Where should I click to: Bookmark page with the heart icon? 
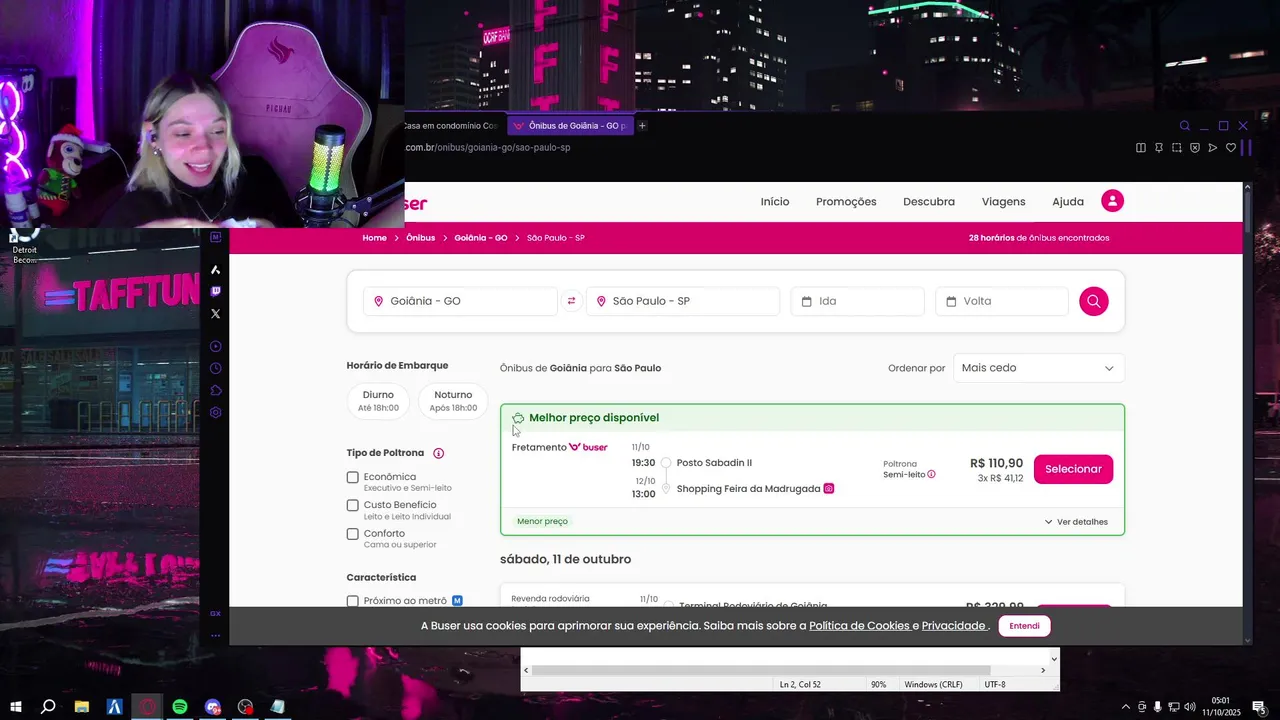pyautogui.click(x=1231, y=148)
